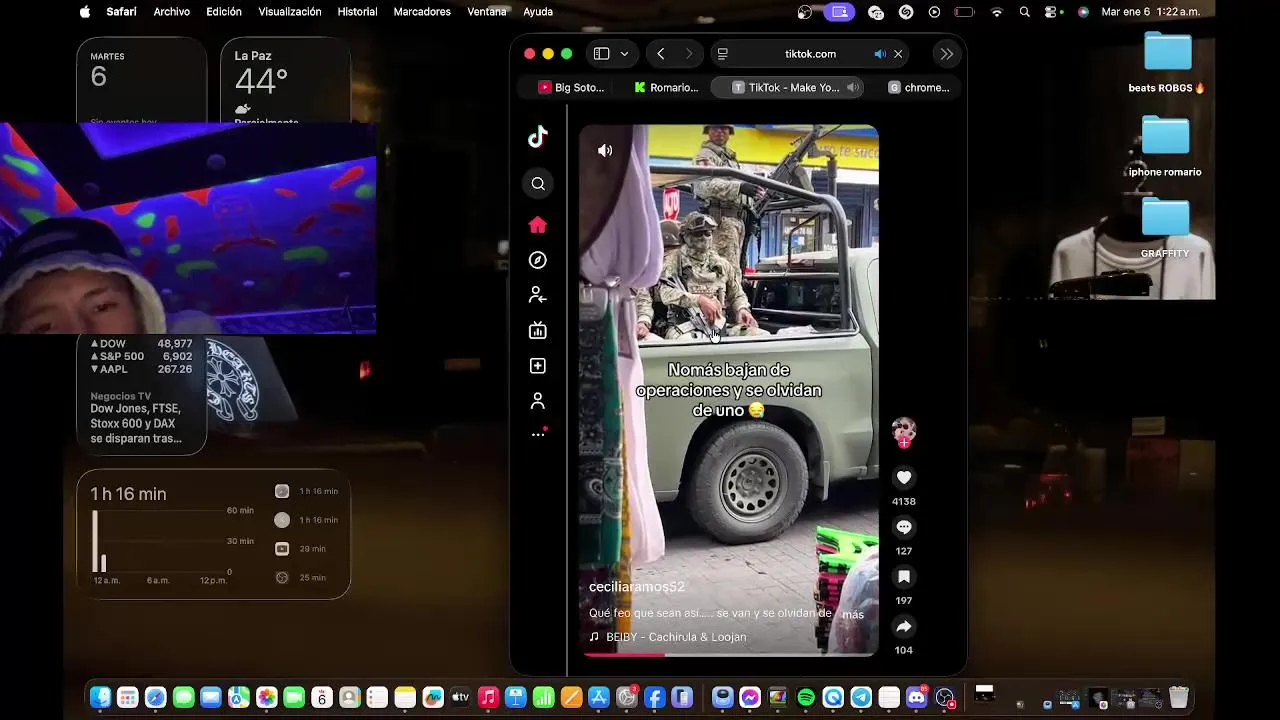The image size is (1280, 720).
Task: Open Siri from the menu bar
Action: (1083, 12)
